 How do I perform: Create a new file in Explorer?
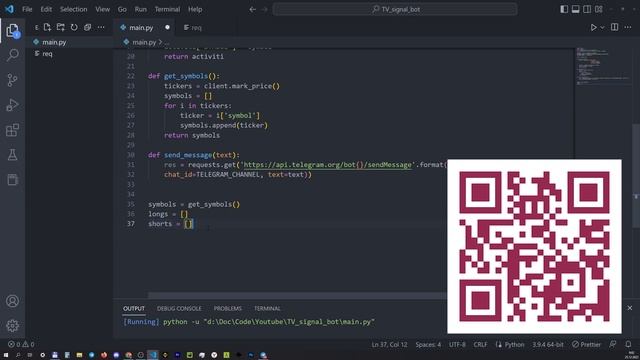point(47,27)
